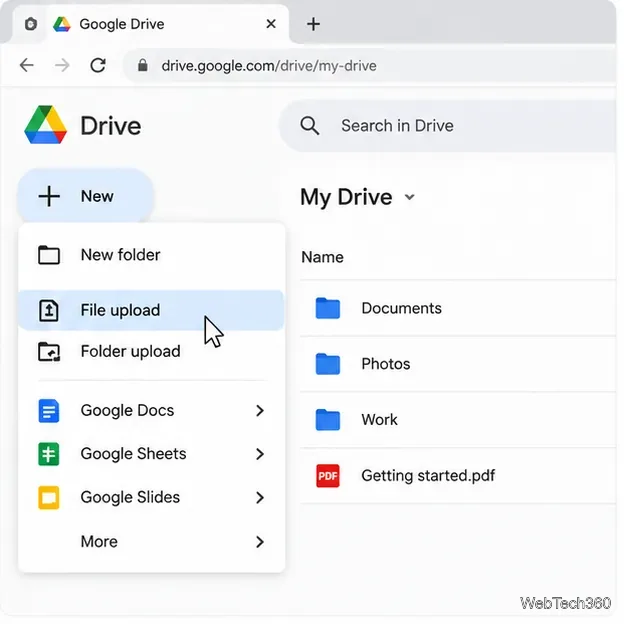
Task: Select the Work folder name
Action: [379, 420]
